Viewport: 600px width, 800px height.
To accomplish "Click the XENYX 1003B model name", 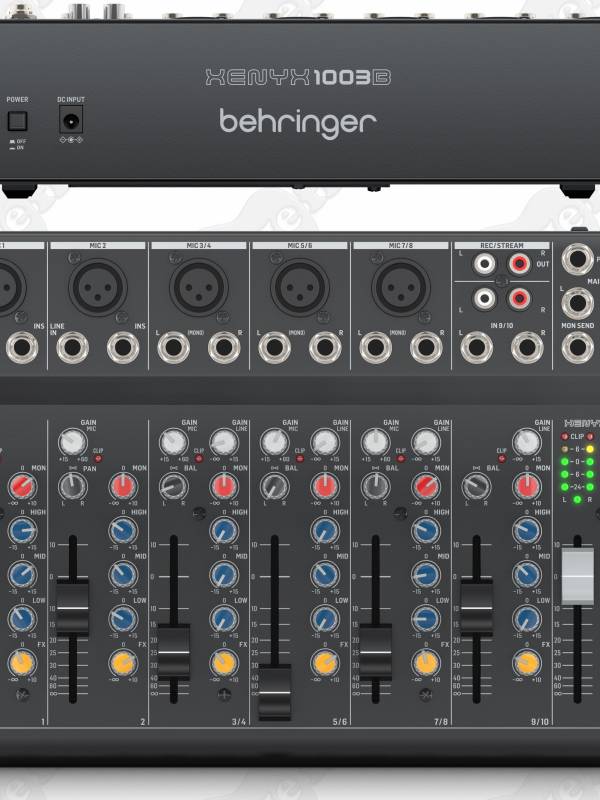I will point(298,78).
